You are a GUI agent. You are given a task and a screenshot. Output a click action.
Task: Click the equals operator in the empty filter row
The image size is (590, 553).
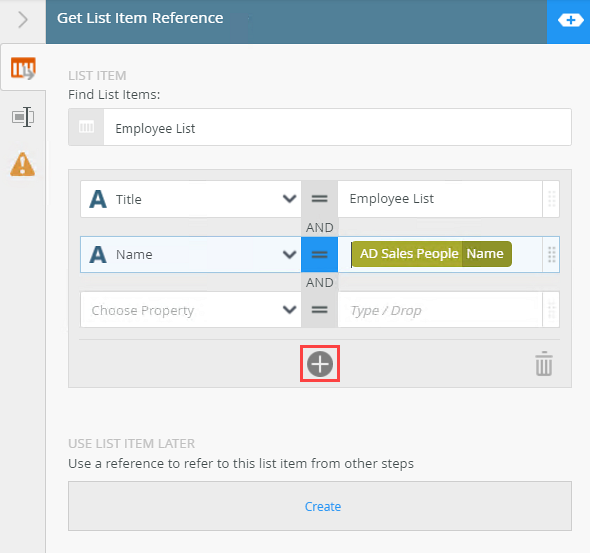(x=319, y=310)
